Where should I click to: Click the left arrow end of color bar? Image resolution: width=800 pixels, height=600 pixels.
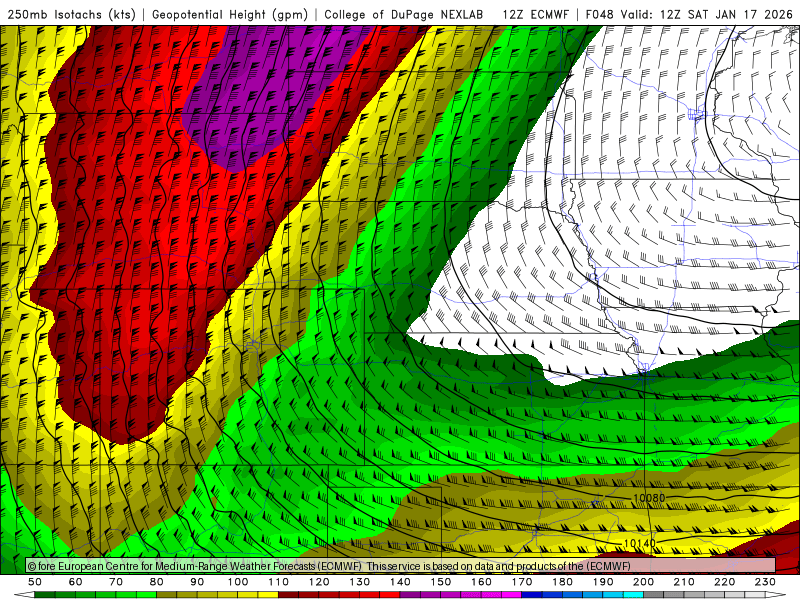pyautogui.click(x=24, y=595)
